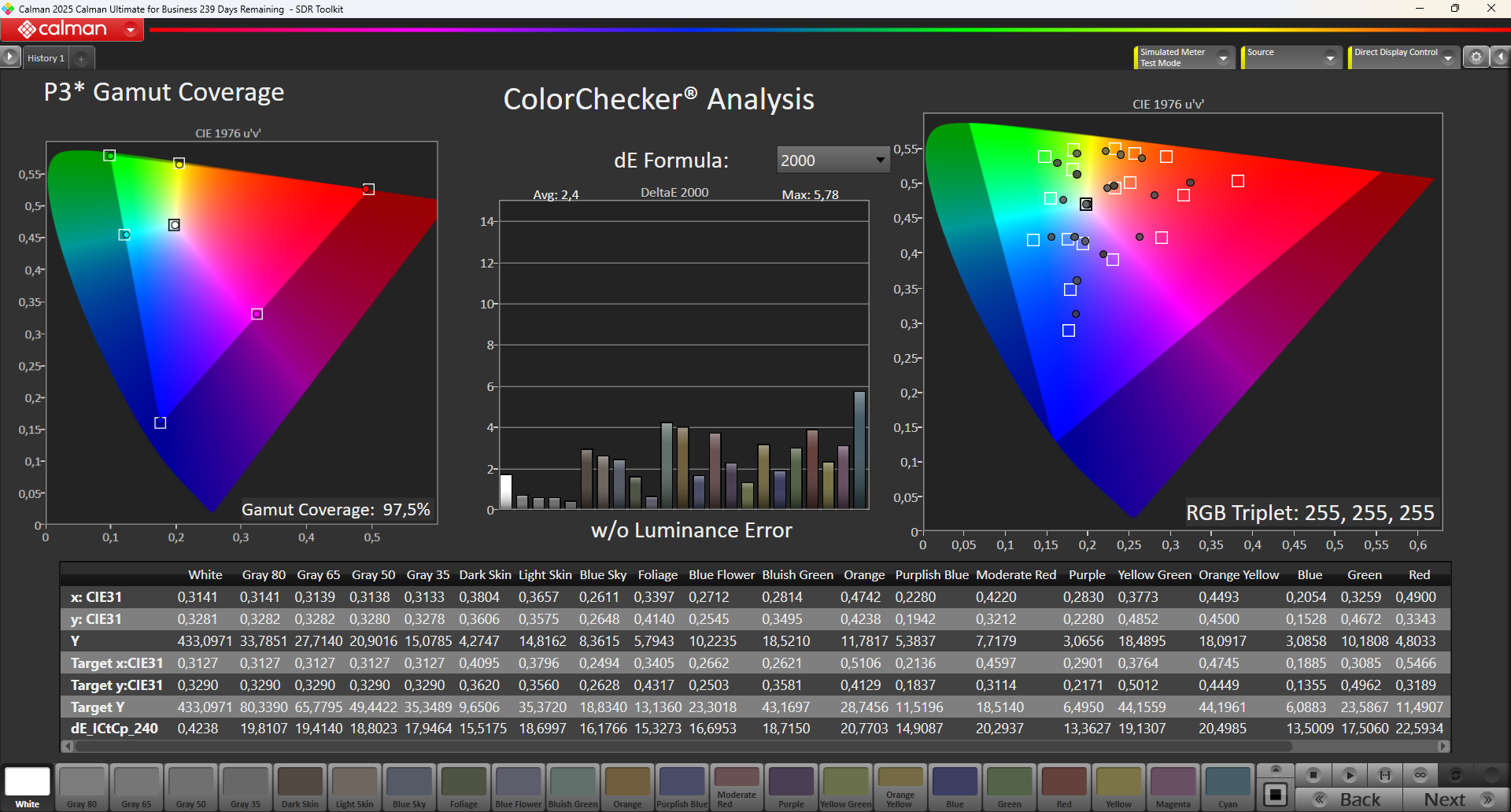Click the 'dE_ICtCp_240' row label
The image size is (1511, 812).
(x=114, y=729)
